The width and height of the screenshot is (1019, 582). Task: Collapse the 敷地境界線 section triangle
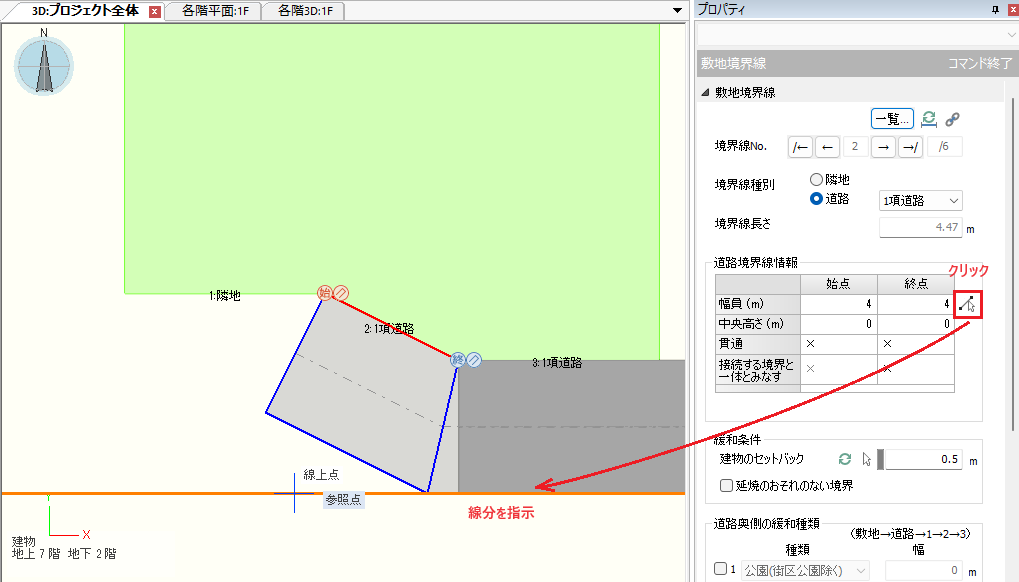click(705, 93)
